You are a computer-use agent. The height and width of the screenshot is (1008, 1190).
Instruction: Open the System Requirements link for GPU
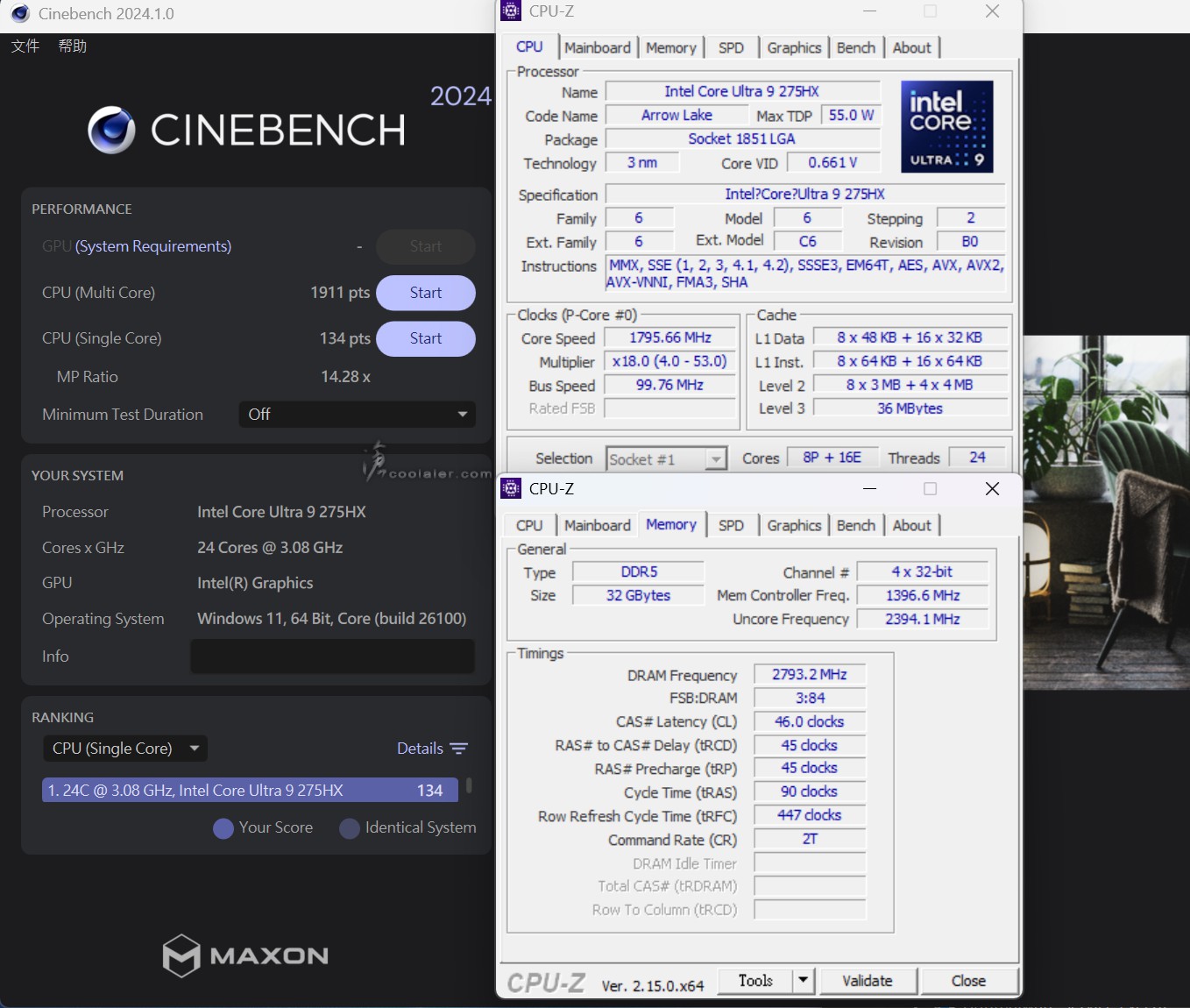tap(153, 246)
